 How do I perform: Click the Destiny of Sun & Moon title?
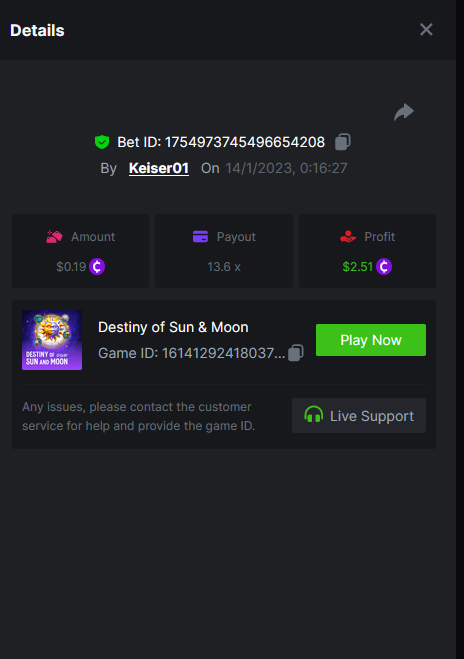(x=173, y=327)
